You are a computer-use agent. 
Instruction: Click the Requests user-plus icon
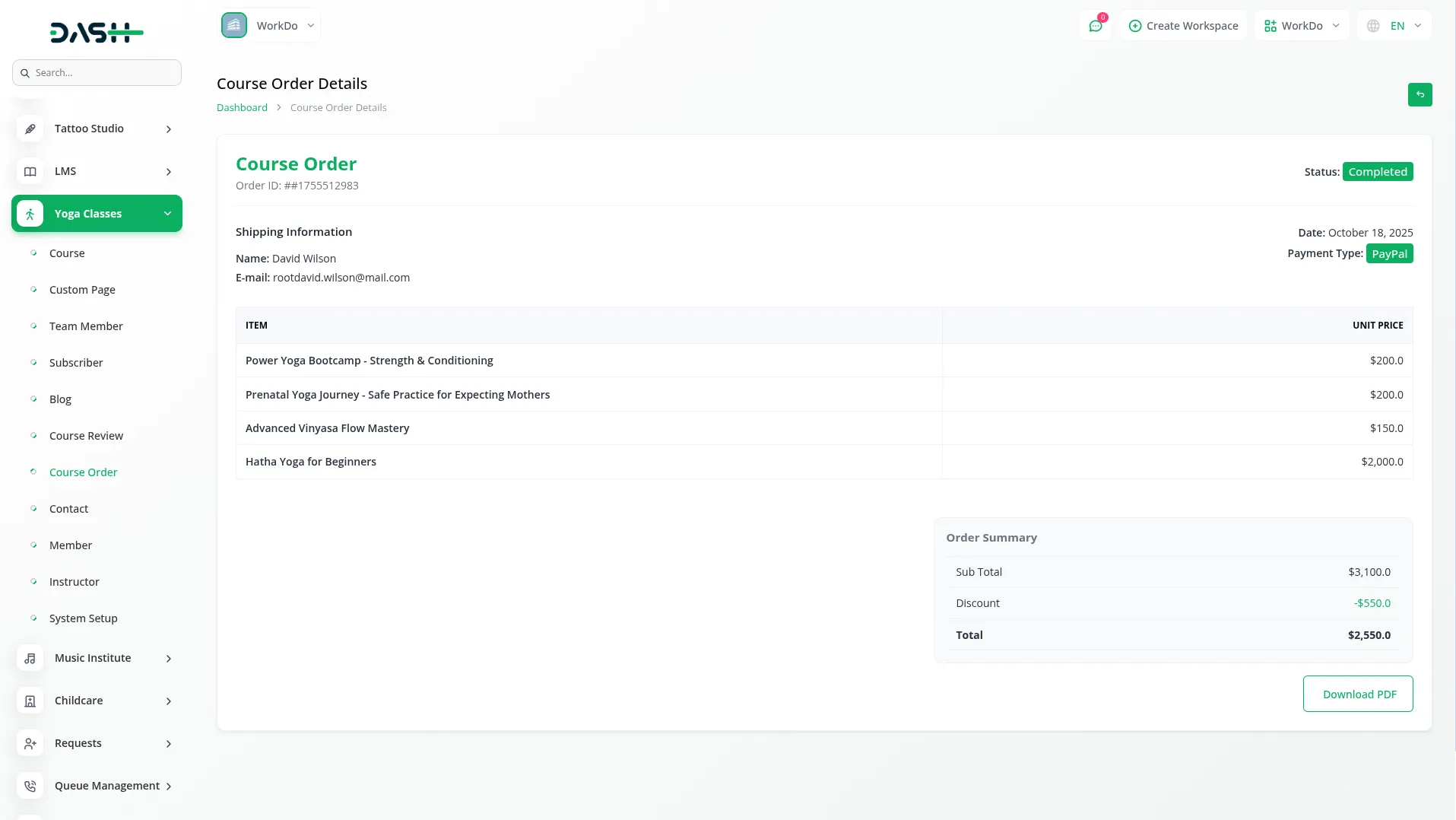coord(30,743)
